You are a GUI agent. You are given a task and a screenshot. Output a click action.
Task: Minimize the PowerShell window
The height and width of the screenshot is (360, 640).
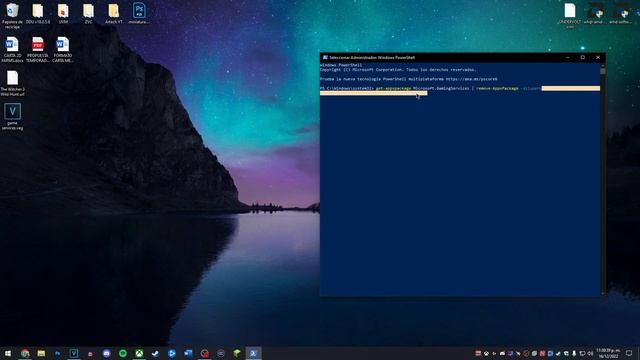[568, 58]
